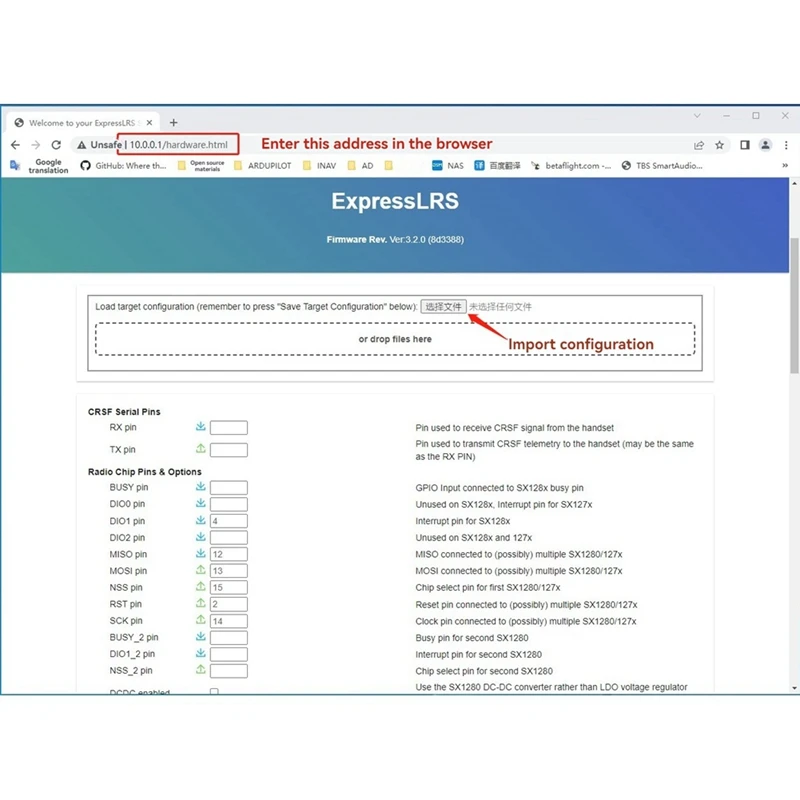
Task: Click the Unsafe site warning icon
Action: pos(82,145)
